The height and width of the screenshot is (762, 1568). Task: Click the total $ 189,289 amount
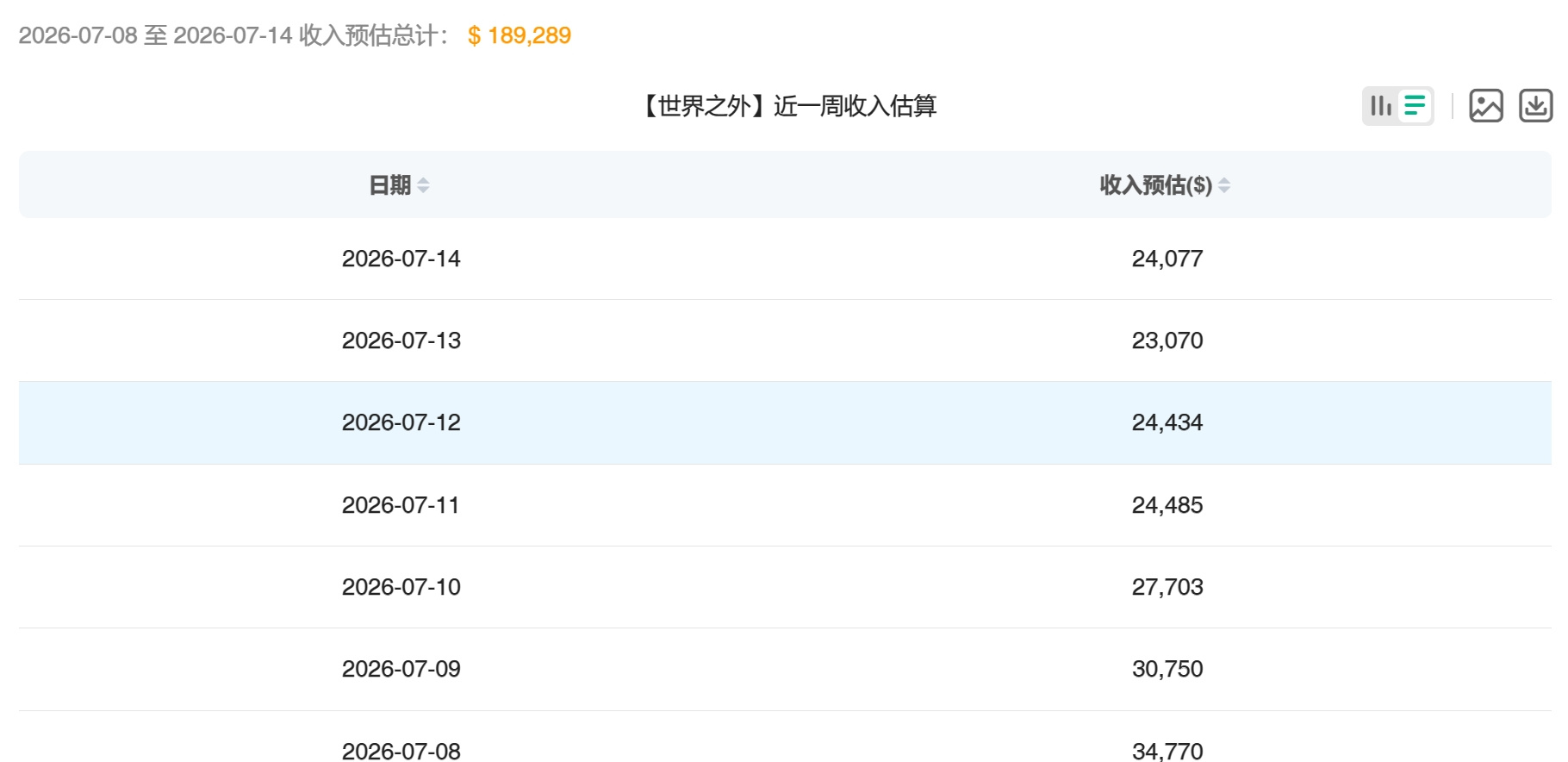point(520,35)
